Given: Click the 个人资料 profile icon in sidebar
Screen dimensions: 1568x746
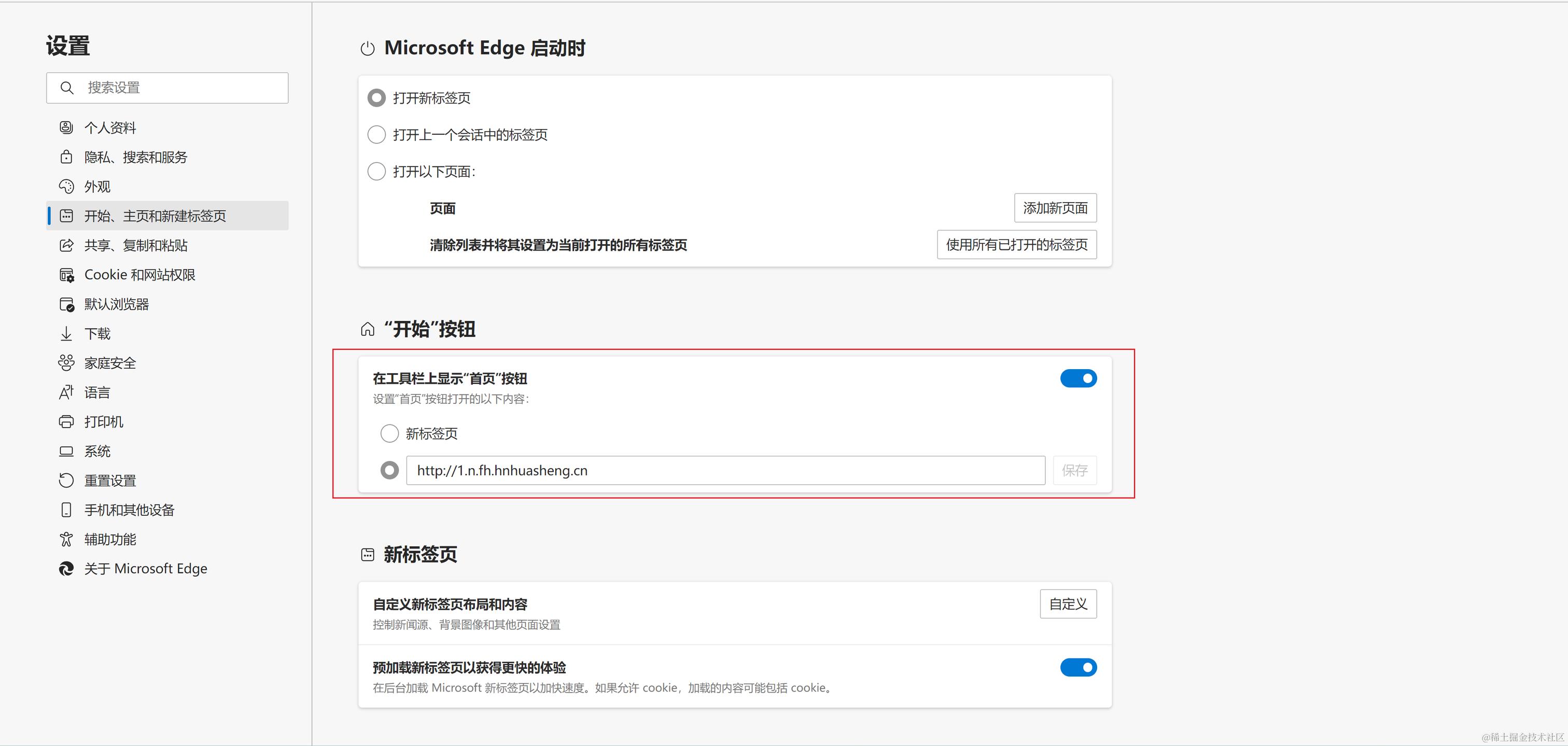Looking at the screenshot, I should pos(66,127).
